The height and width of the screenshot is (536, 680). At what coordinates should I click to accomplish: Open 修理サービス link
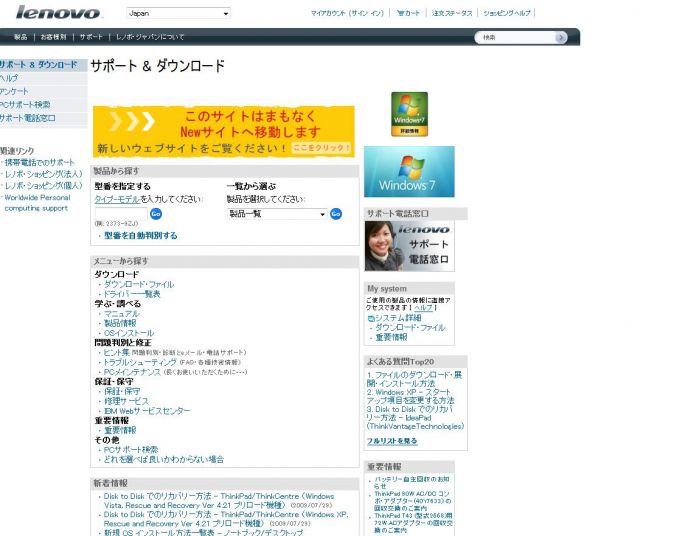126,401
